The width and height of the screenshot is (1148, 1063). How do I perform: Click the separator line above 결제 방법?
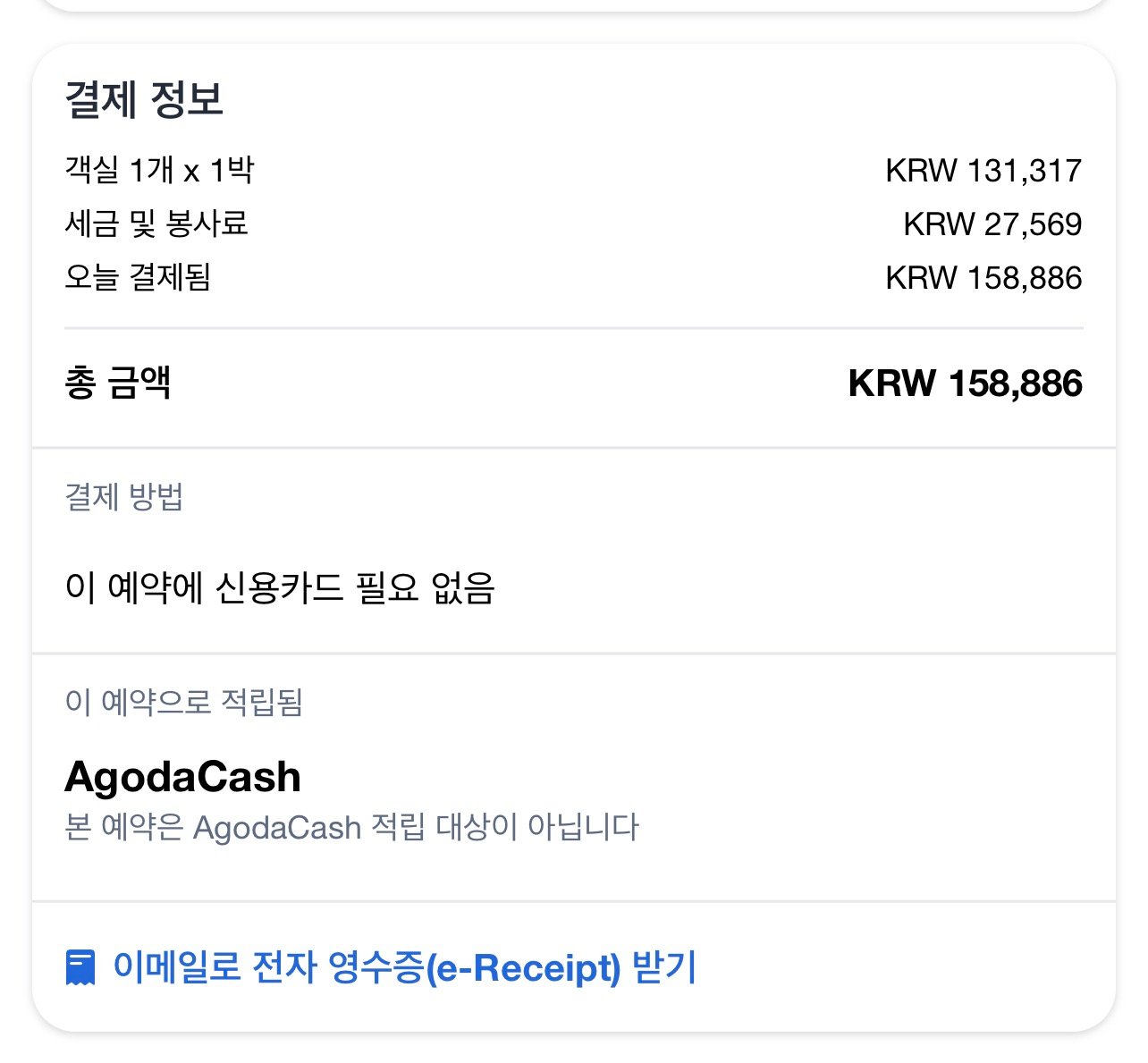pos(574,447)
